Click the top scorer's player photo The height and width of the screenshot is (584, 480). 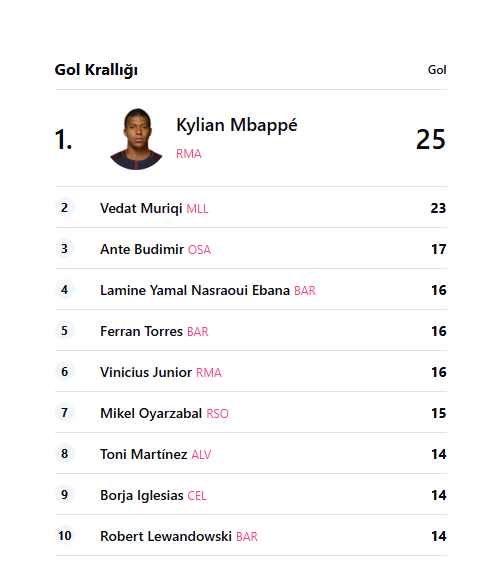tap(136, 139)
